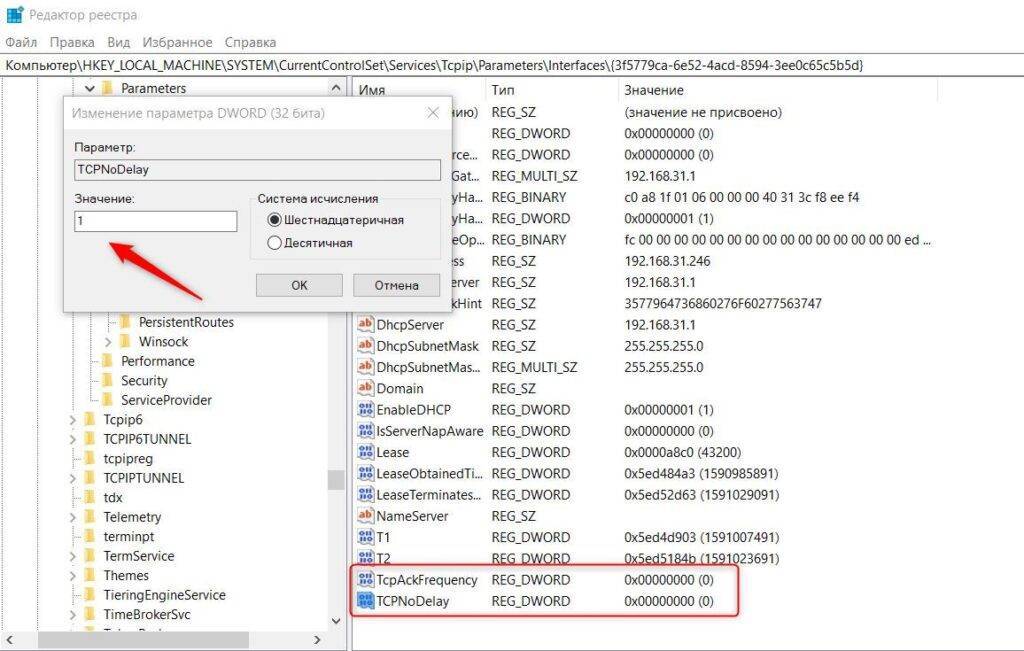Click the Telemetry folder icon
1024x651 pixels.
click(90, 516)
